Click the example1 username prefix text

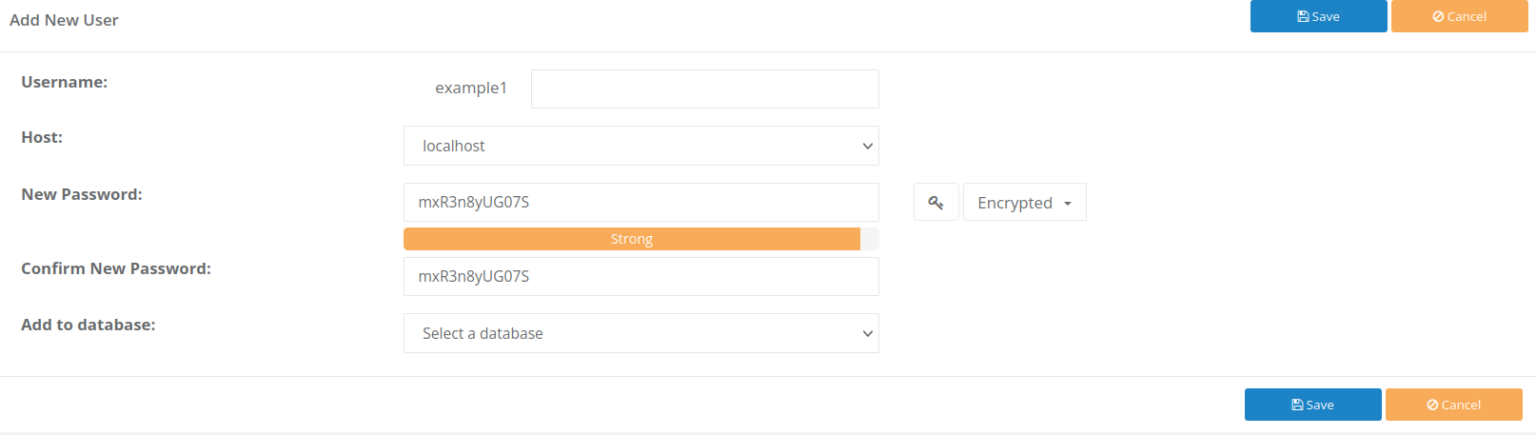(471, 88)
